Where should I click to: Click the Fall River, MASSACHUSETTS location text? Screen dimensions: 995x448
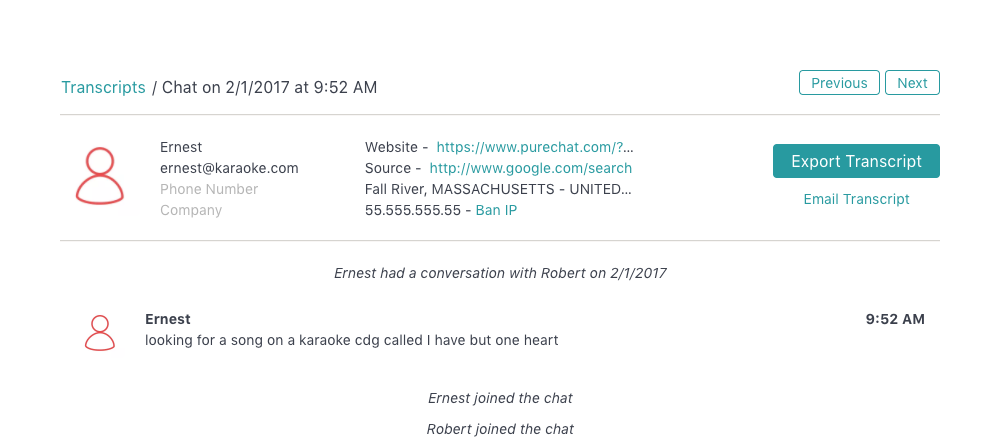point(498,189)
